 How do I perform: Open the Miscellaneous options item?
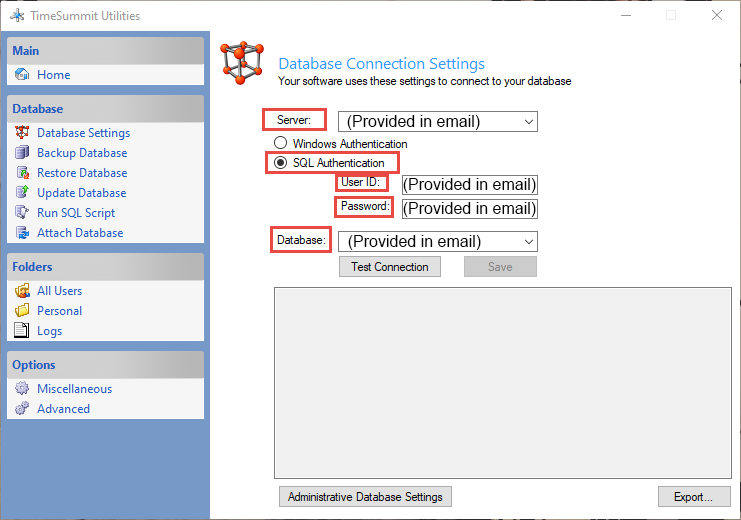[74, 389]
